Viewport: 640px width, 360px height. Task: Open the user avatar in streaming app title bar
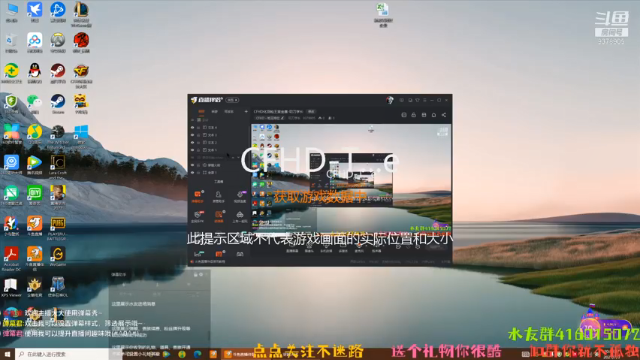click(390, 100)
